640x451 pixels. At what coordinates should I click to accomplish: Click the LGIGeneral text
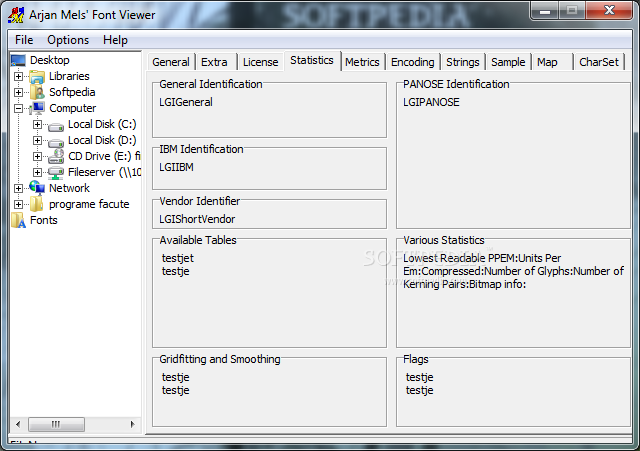[x=186, y=102]
